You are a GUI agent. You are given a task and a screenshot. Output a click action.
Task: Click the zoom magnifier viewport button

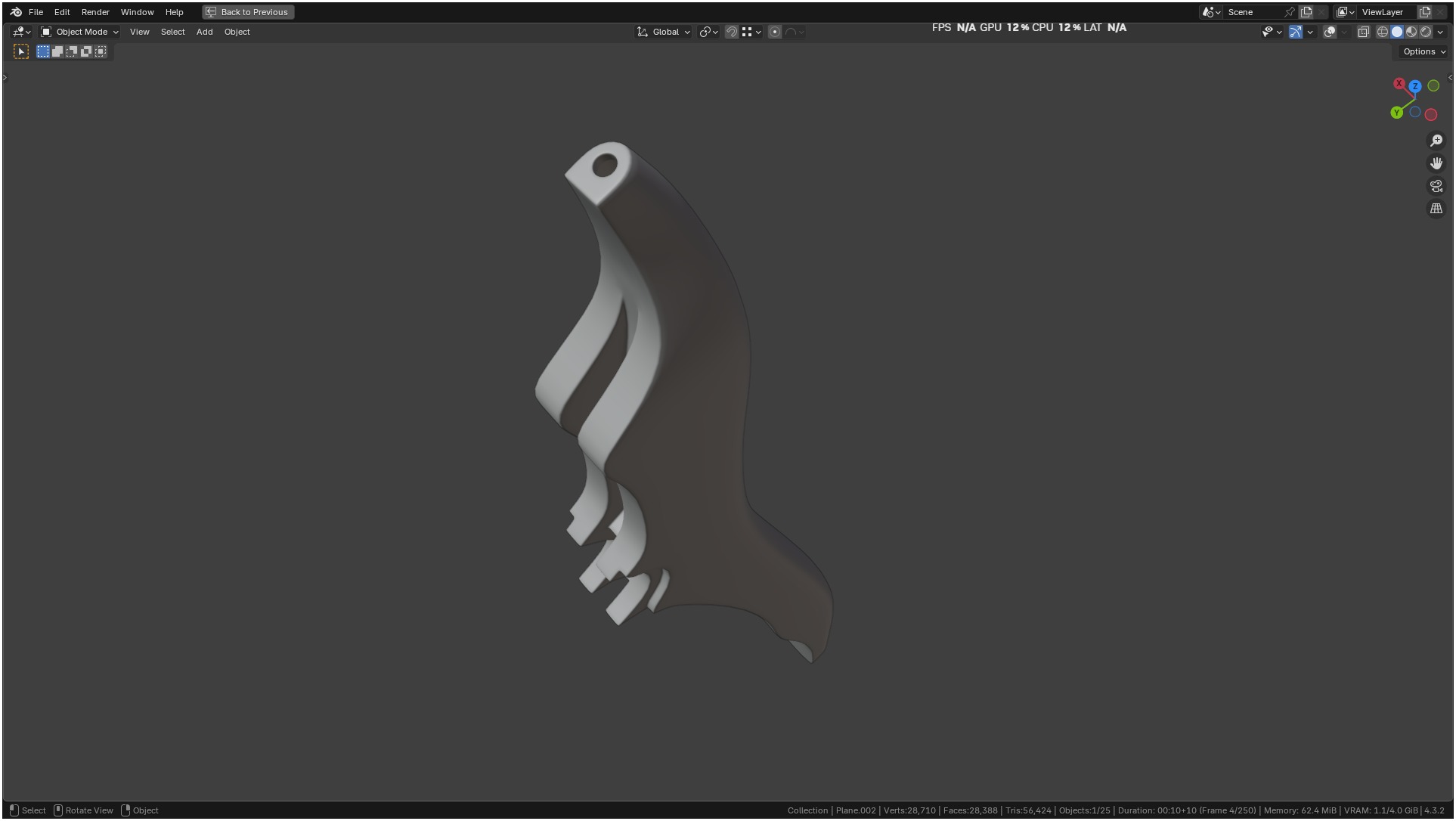[1436, 141]
